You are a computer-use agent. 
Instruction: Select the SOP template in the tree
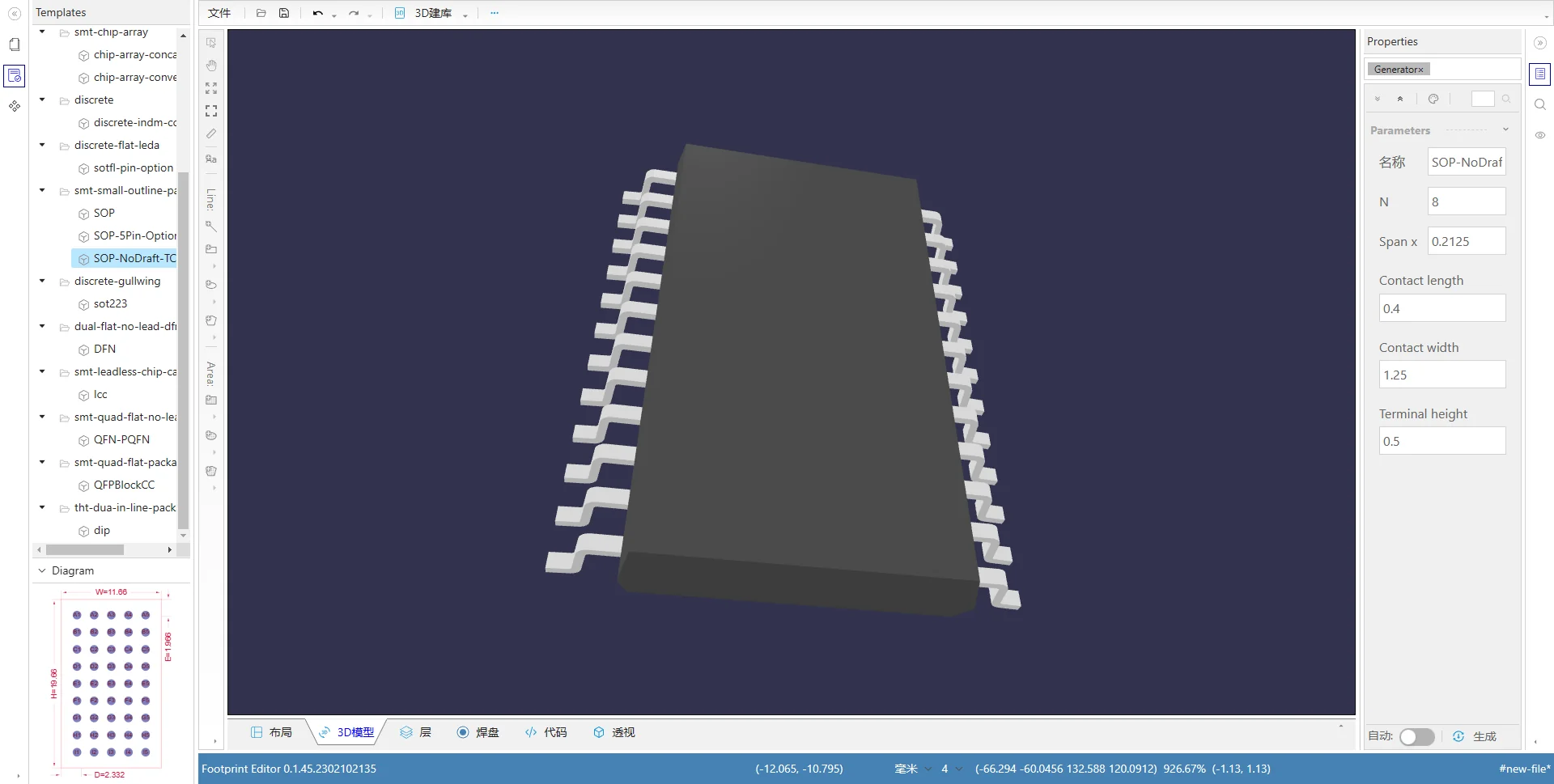(104, 213)
